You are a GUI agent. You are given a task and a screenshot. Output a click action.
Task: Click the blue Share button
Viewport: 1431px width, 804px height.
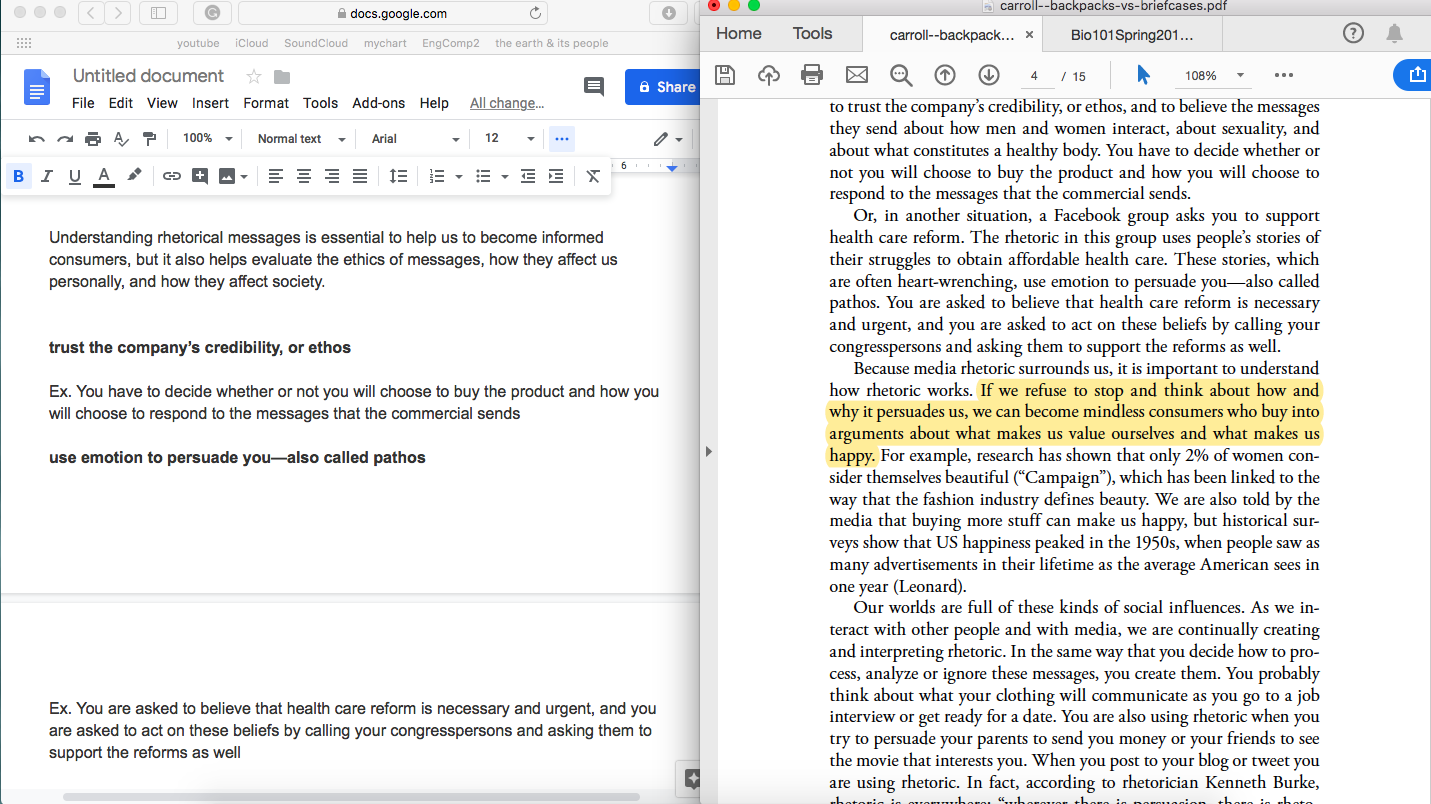pyautogui.click(x=663, y=87)
